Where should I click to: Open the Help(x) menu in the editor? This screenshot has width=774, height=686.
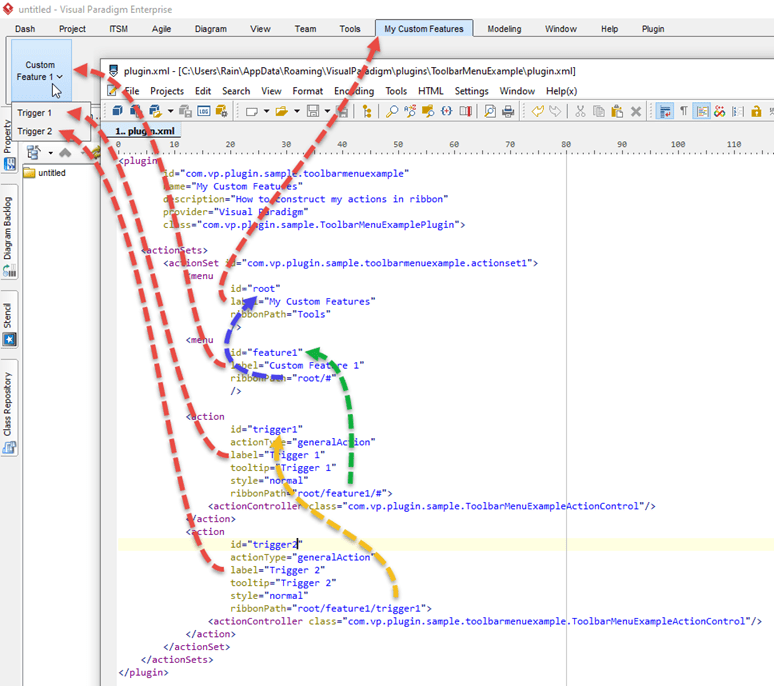pyautogui.click(x=561, y=91)
